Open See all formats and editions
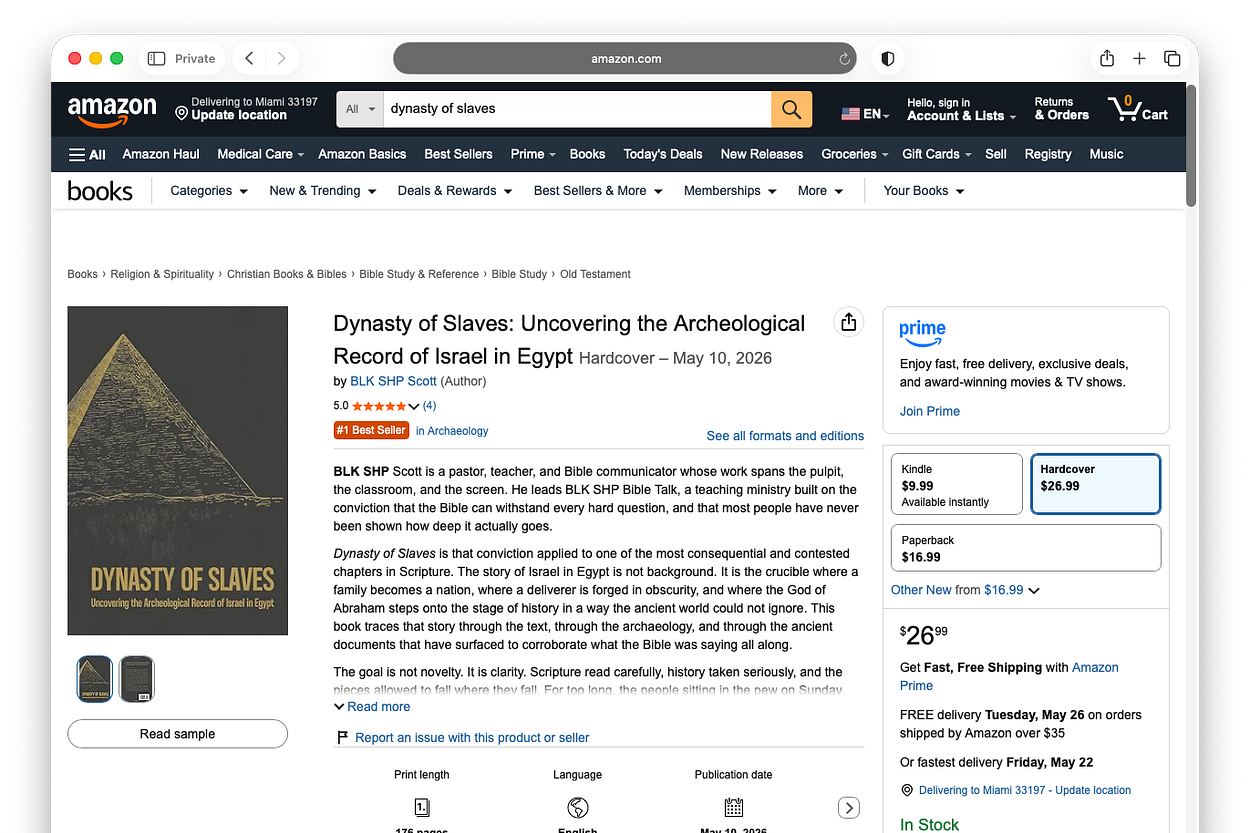The width and height of the screenshot is (1250, 833). pyautogui.click(x=785, y=436)
